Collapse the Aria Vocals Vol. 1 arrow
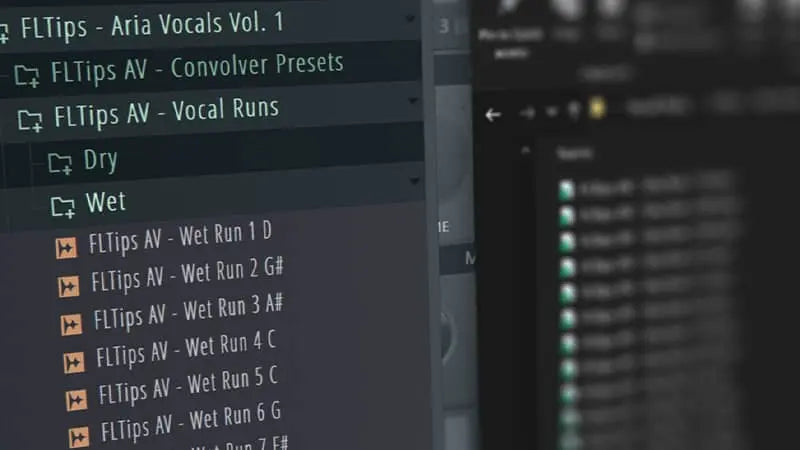Screen dimensions: 800x450 [410, 19]
